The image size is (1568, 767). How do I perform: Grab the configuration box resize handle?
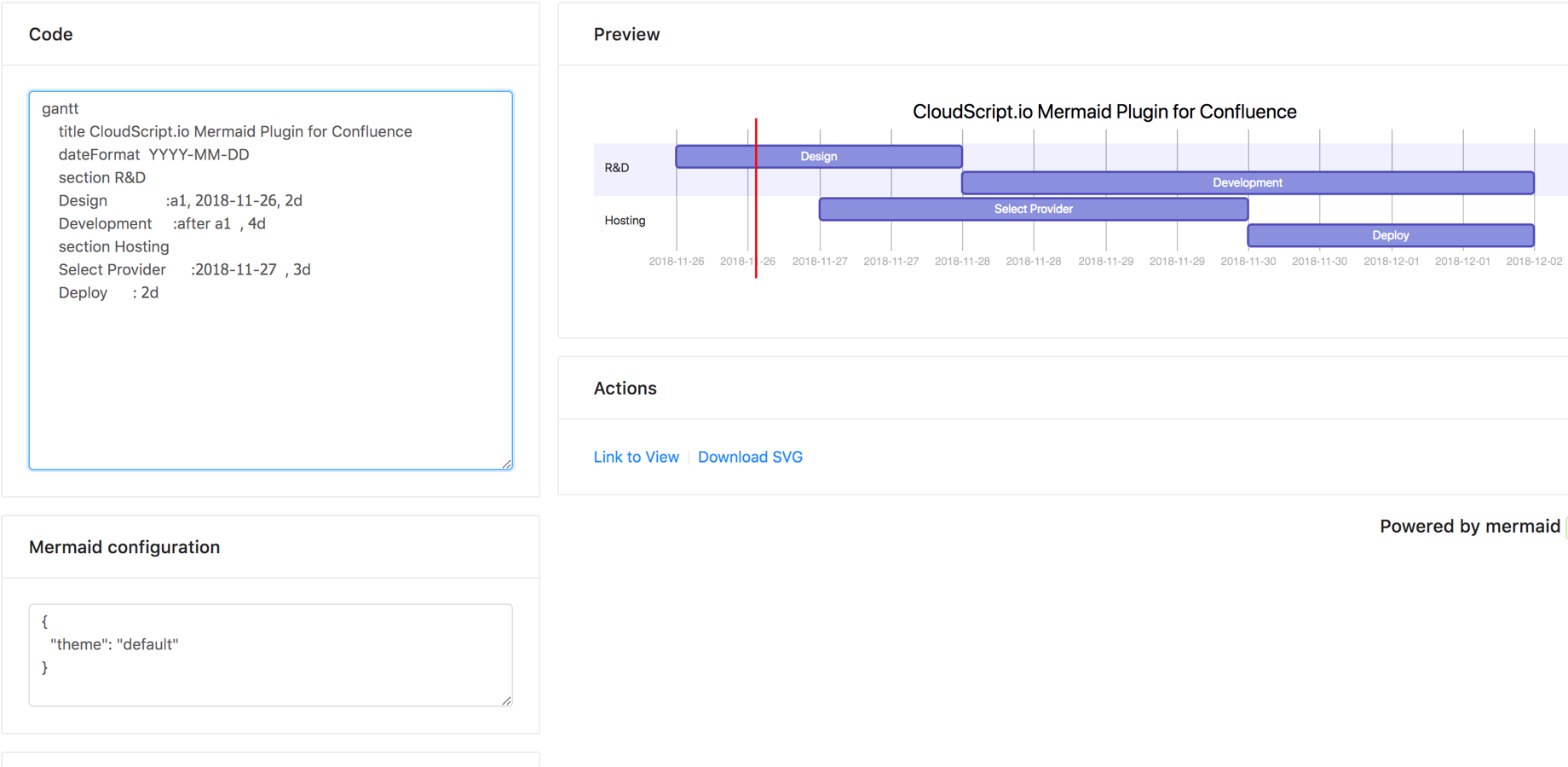(507, 701)
